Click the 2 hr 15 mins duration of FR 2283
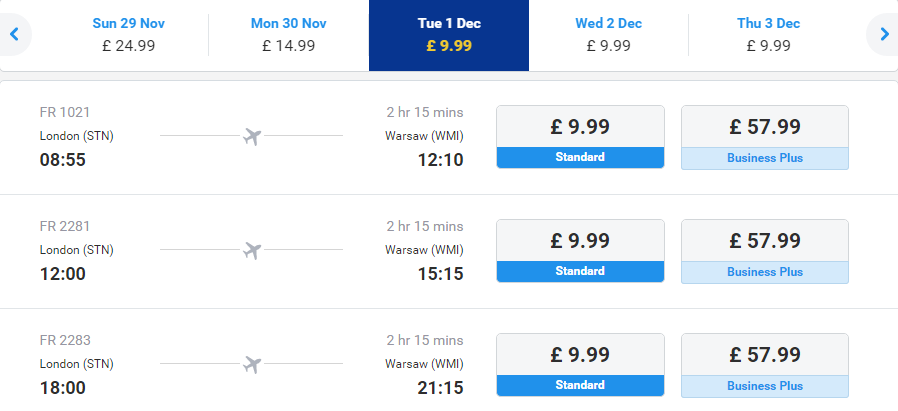The image size is (898, 411). pyautogui.click(x=425, y=340)
